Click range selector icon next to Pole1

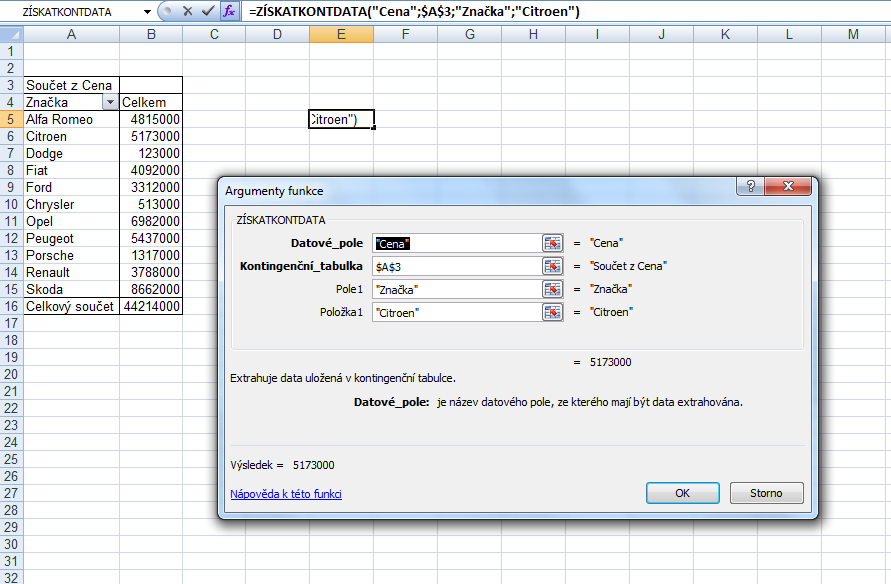(x=552, y=289)
